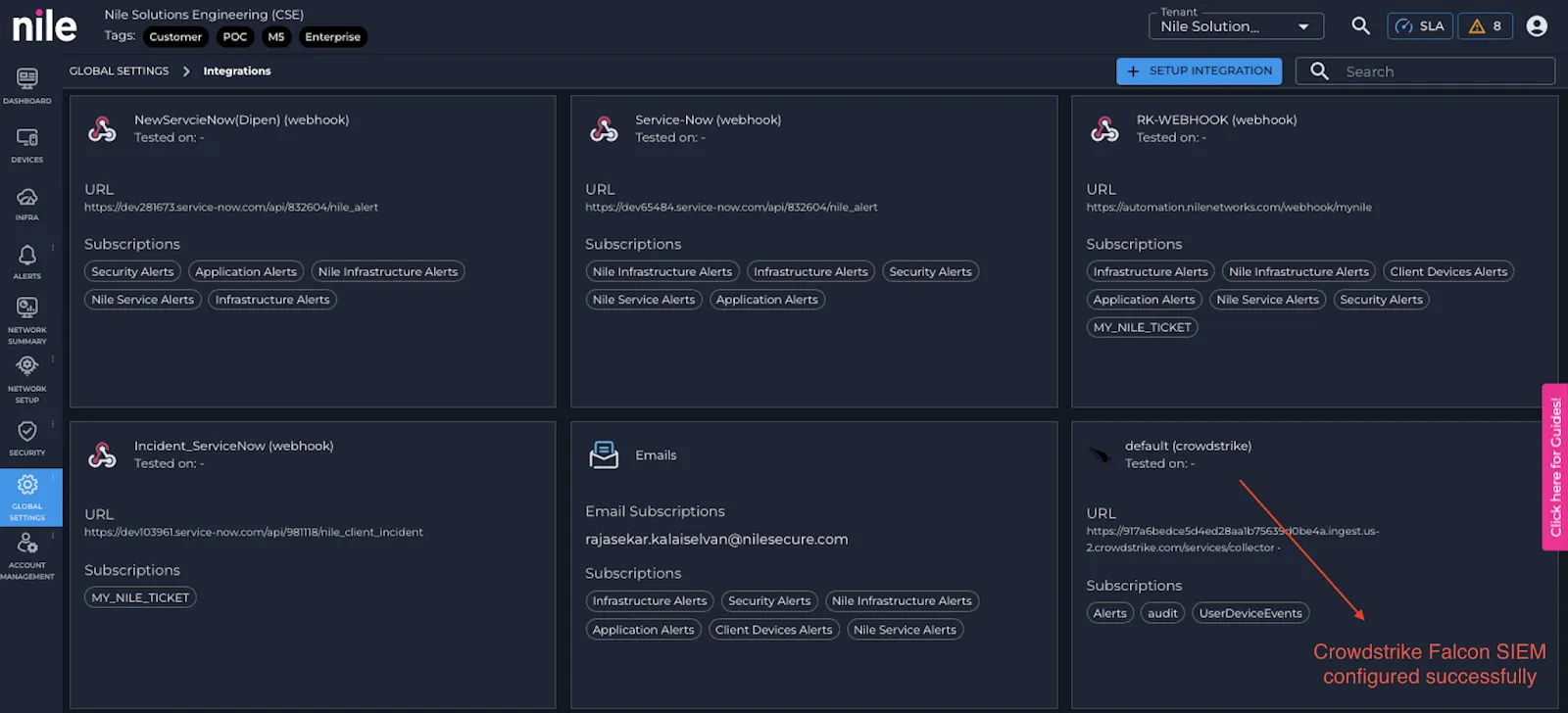Click Application Alerts chip in Emails card

643,630
